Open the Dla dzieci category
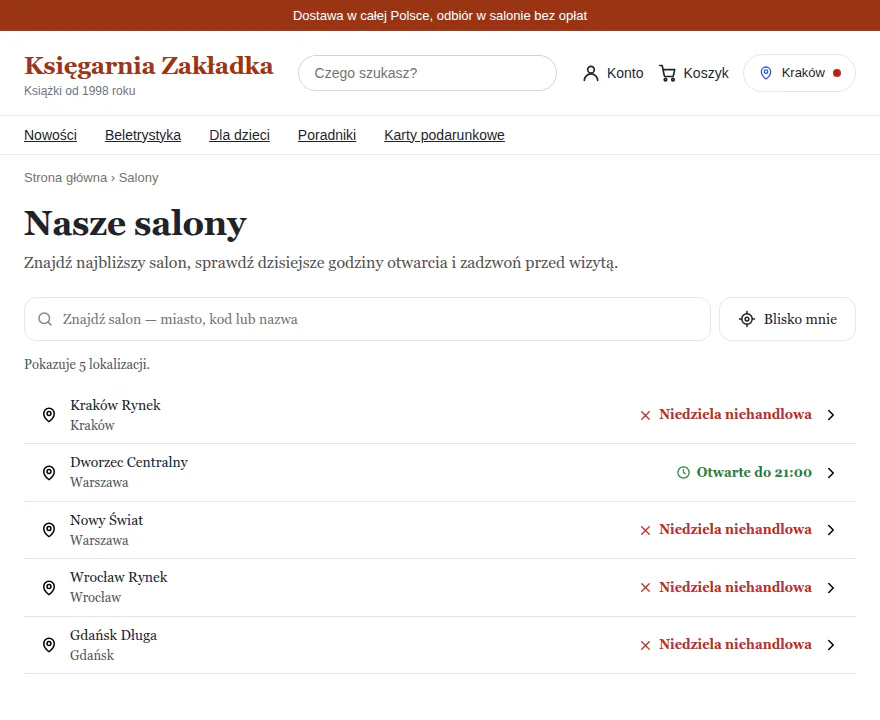Screen dimensions: 880x720 click(x=239, y=135)
